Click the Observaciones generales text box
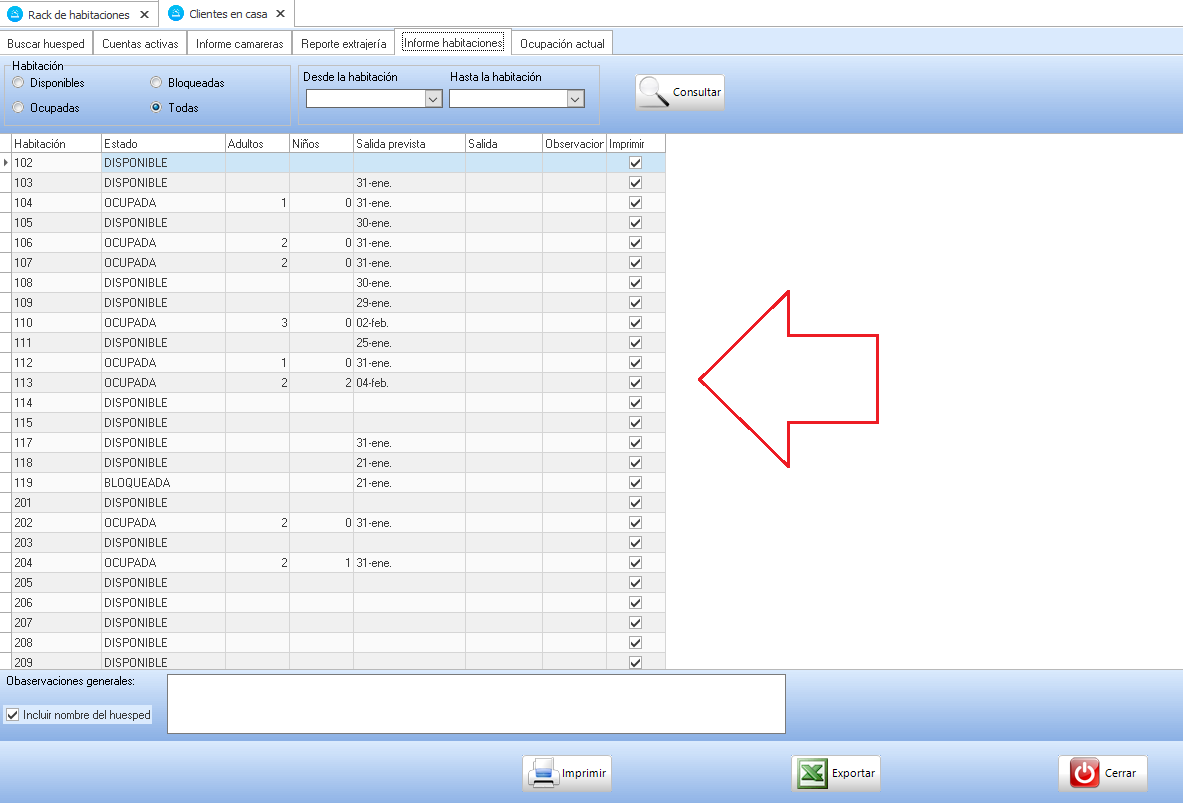 point(475,703)
